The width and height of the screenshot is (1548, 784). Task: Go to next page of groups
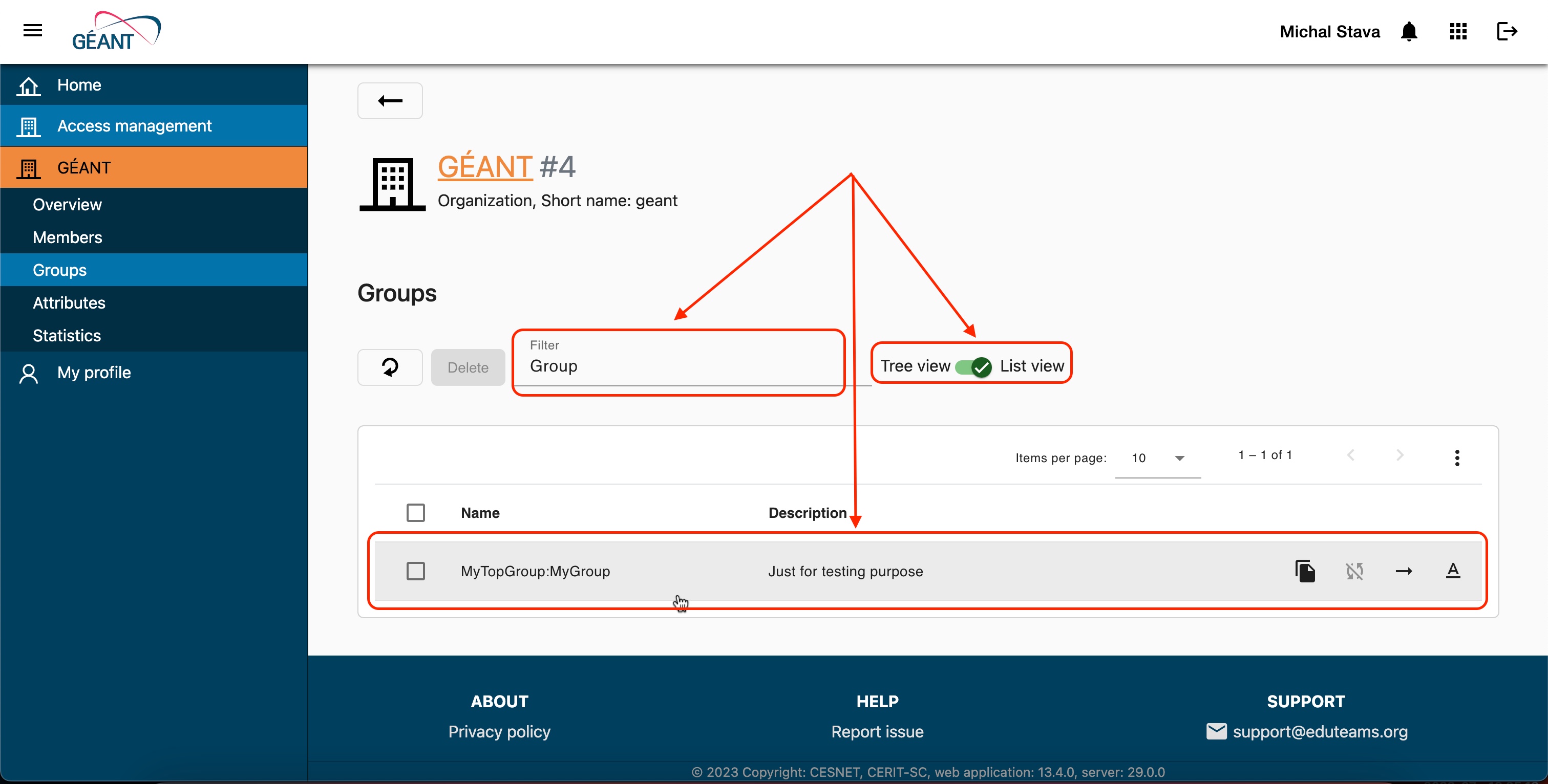[x=1399, y=455]
